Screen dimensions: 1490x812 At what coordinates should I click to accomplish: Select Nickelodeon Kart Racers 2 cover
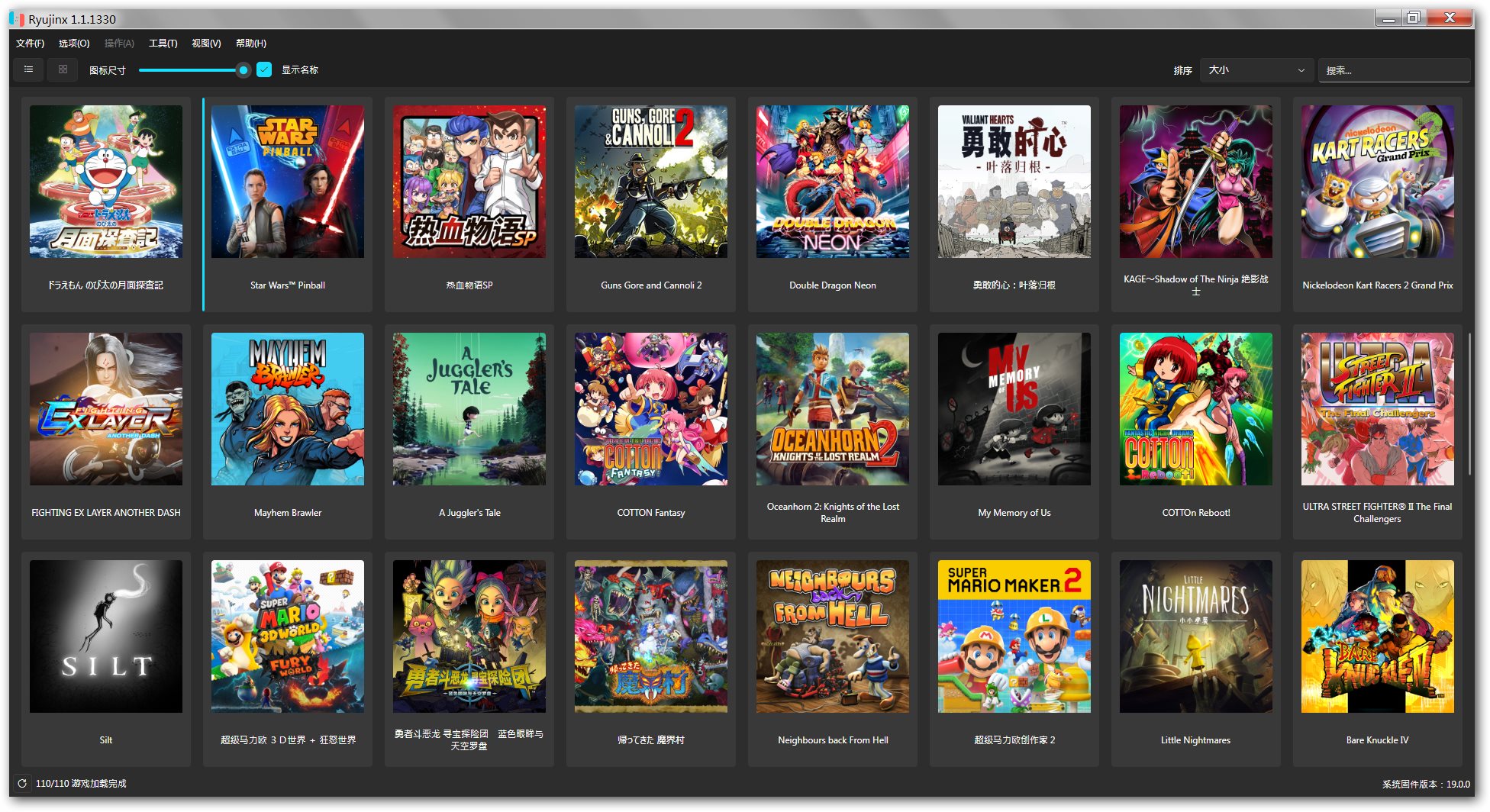tap(1378, 182)
